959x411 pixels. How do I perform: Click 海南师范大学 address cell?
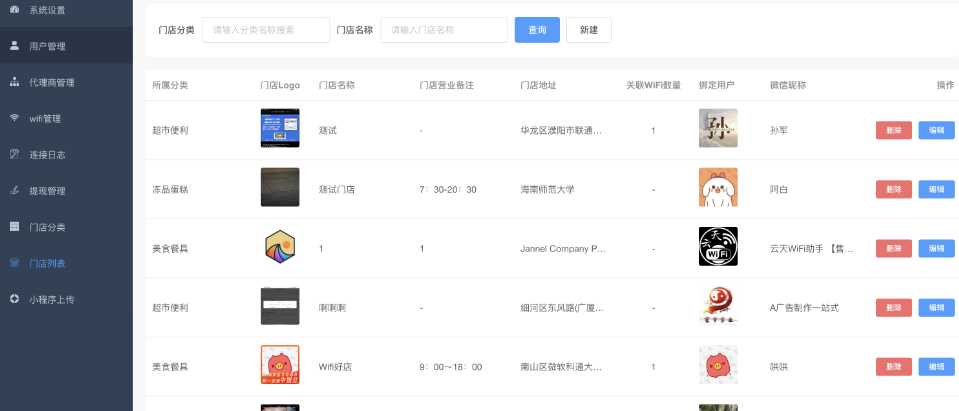(547, 190)
